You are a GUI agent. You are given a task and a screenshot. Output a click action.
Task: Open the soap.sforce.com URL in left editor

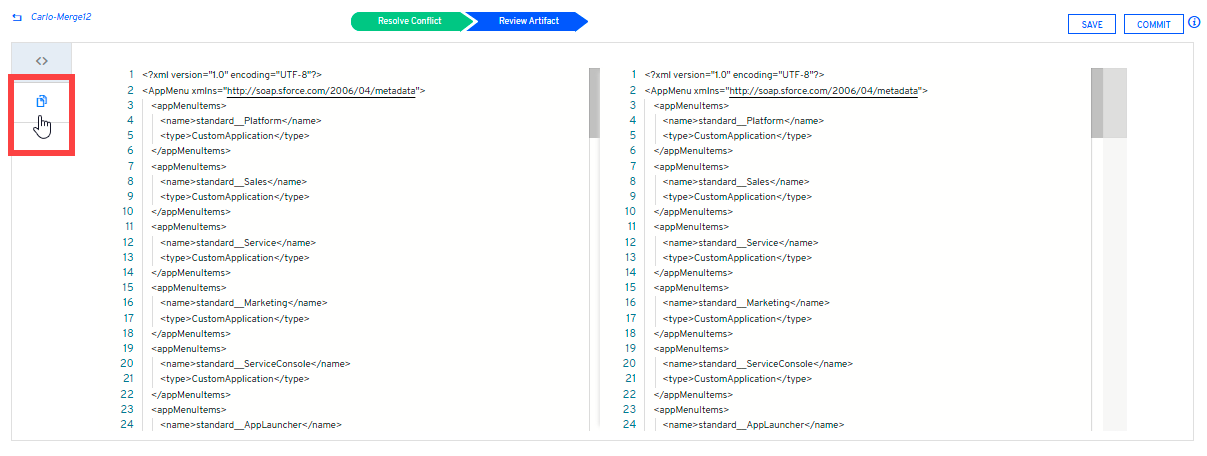[x=321, y=90]
